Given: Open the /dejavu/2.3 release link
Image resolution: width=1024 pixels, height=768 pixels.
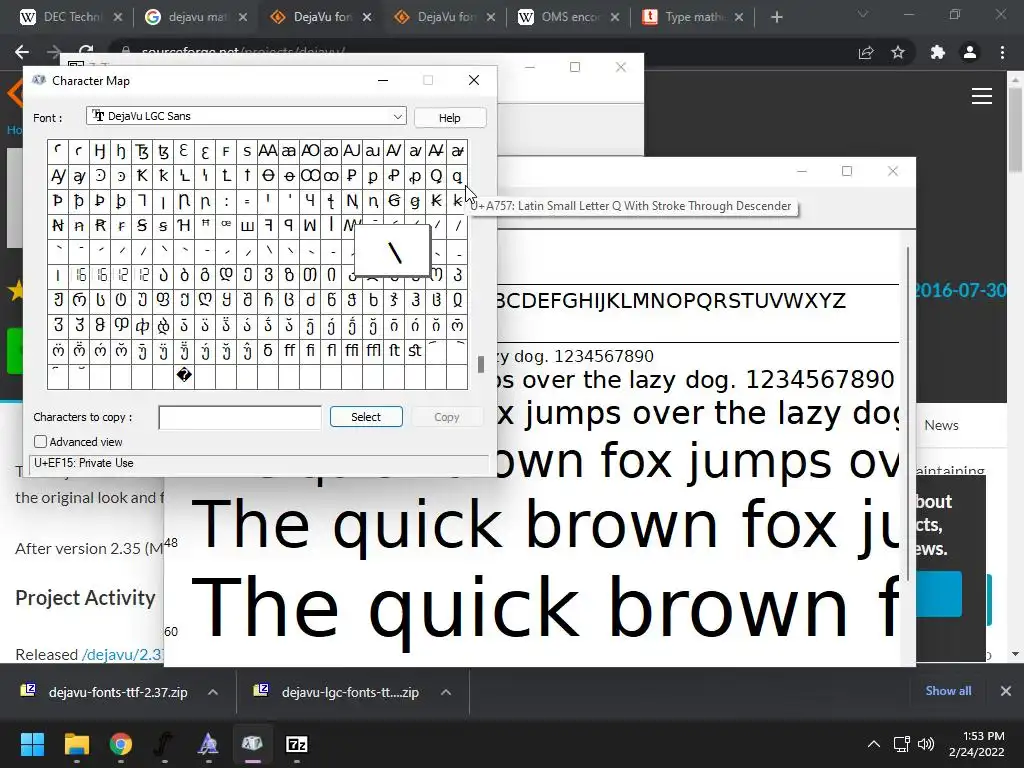Looking at the screenshot, I should coord(122,654).
